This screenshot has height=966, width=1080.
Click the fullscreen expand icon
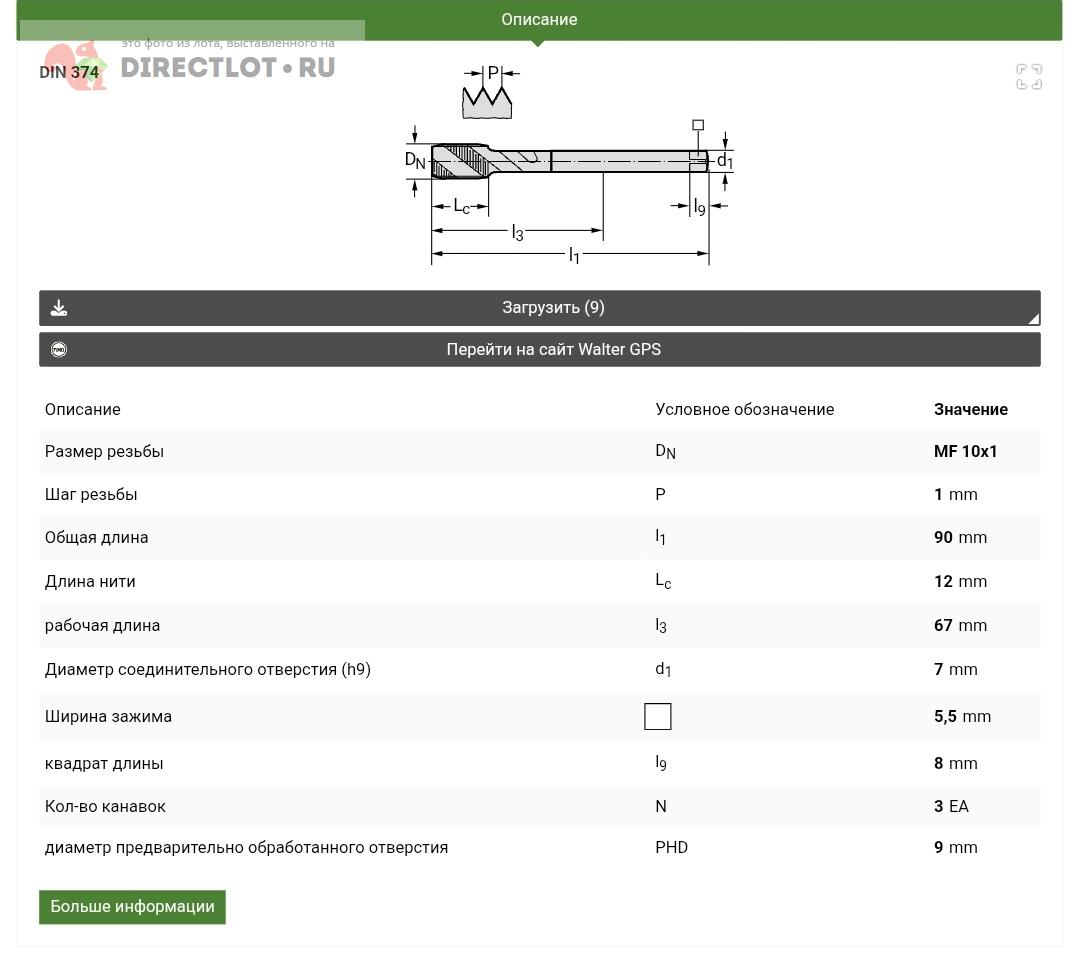(1029, 77)
